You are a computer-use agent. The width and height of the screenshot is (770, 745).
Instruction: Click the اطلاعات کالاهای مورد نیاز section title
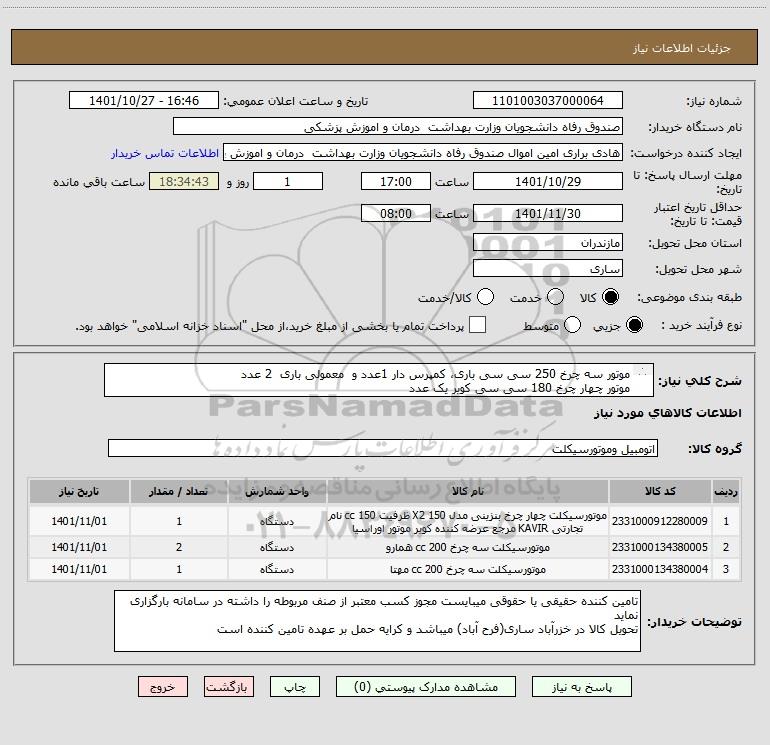[x=668, y=413]
